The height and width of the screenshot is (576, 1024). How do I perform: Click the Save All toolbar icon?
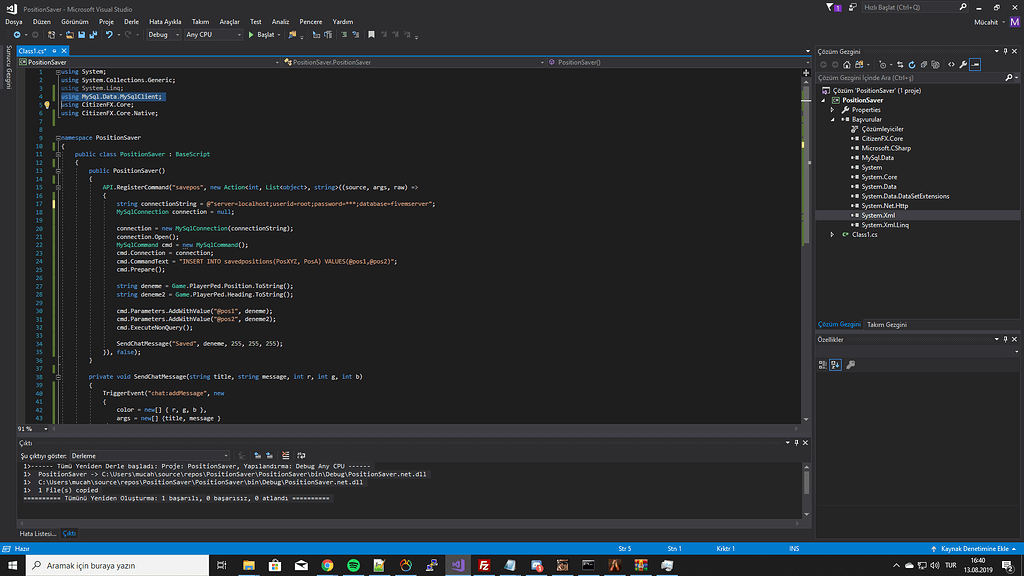92,34
